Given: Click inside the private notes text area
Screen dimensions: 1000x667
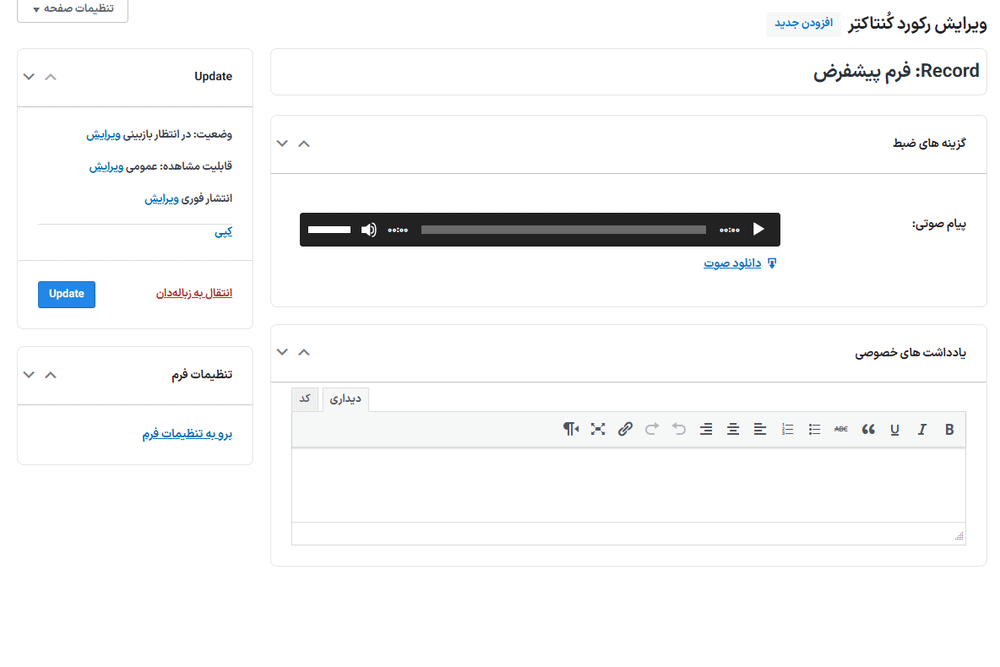Looking at the screenshot, I should (628, 484).
